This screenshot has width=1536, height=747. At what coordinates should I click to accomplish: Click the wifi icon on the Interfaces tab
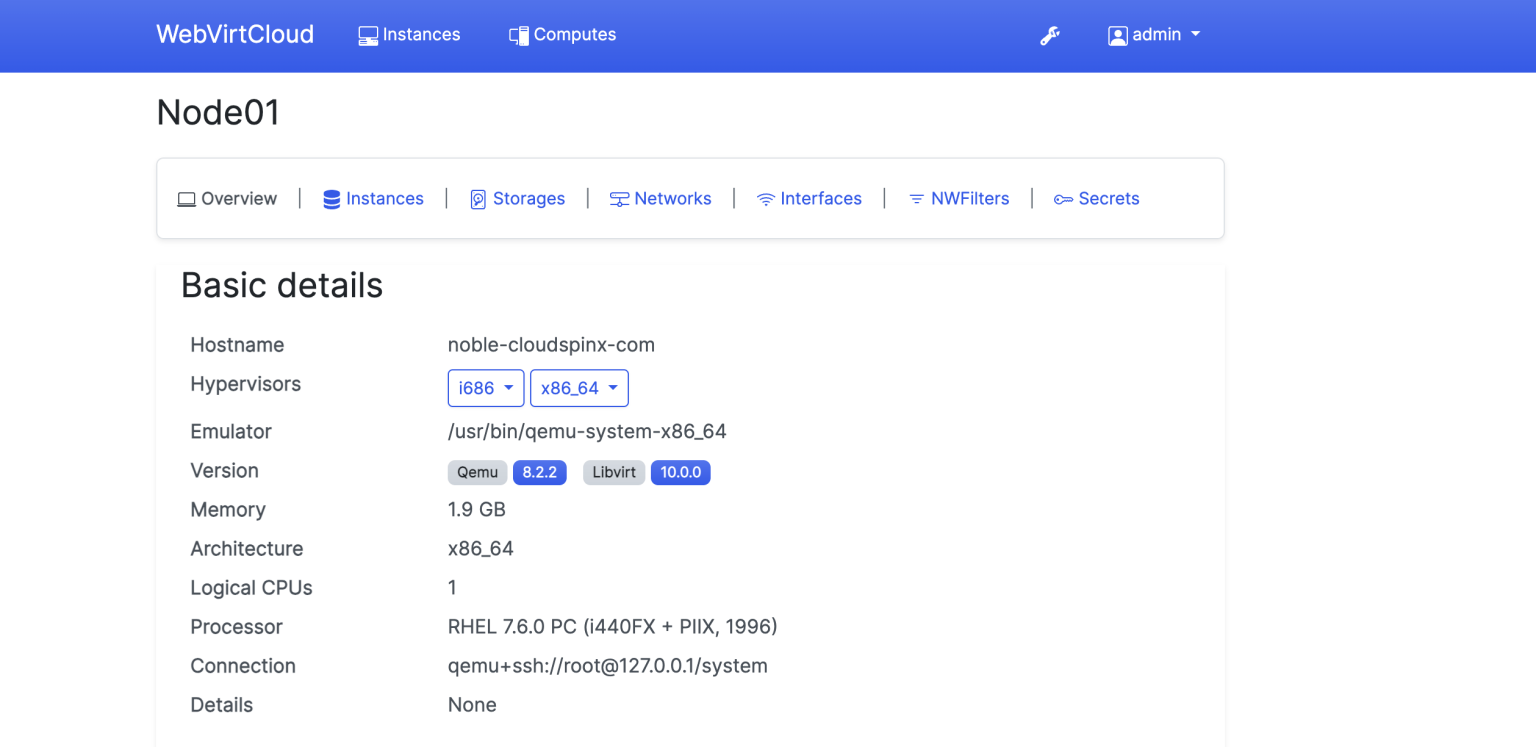766,198
